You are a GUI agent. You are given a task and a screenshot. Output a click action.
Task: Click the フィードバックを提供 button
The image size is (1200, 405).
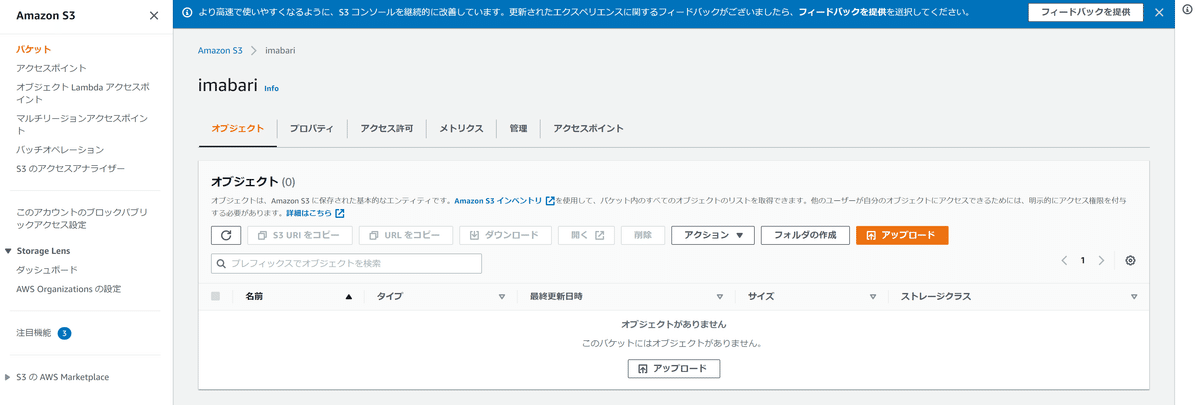pyautogui.click(x=1085, y=13)
